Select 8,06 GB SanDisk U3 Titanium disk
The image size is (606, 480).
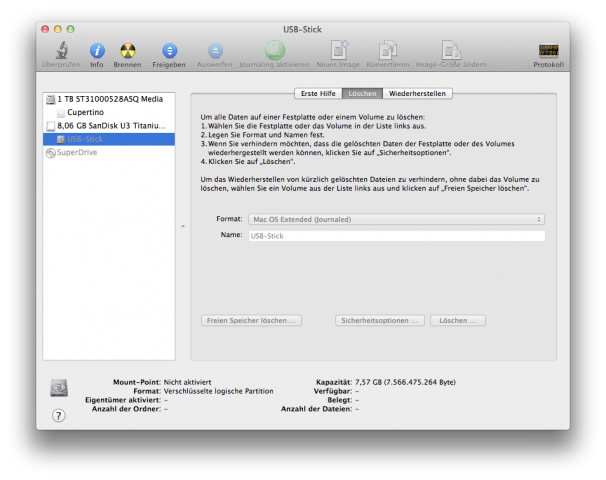point(109,126)
